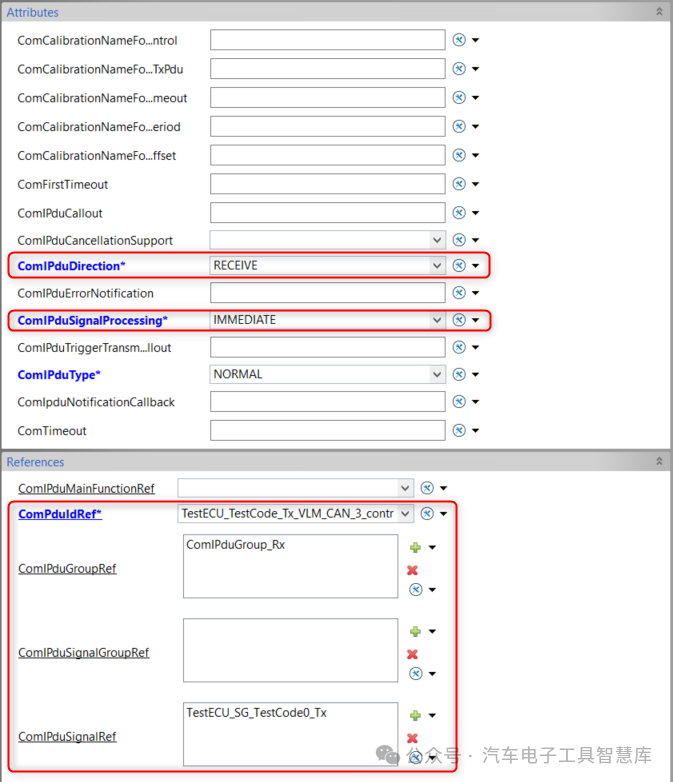
Task: Click the reset icon beside ComTimeout
Action: pyautogui.click(x=459, y=430)
